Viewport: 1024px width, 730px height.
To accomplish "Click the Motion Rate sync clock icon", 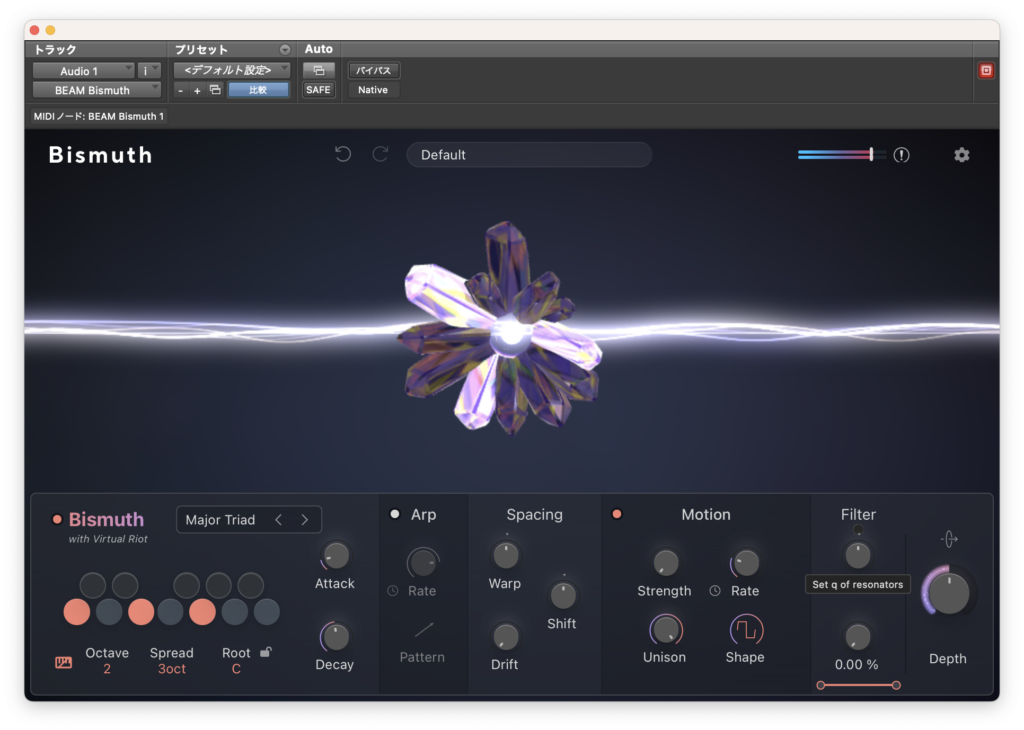I will click(715, 590).
